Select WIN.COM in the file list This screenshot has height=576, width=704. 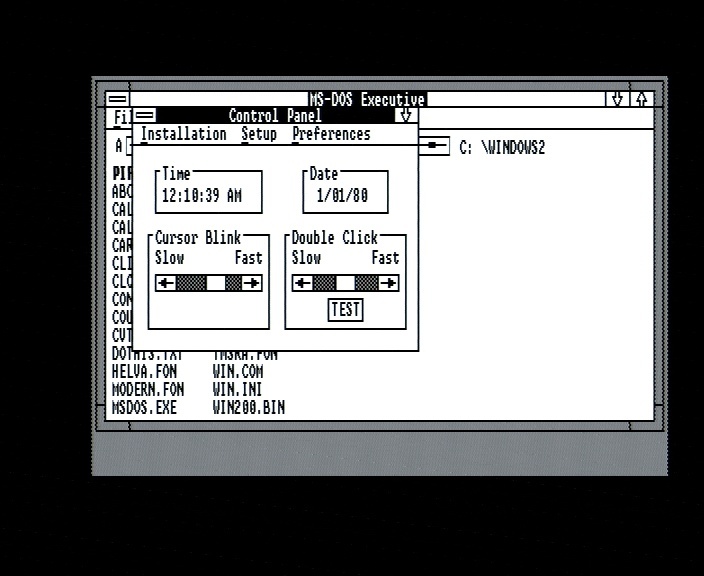[x=238, y=372]
